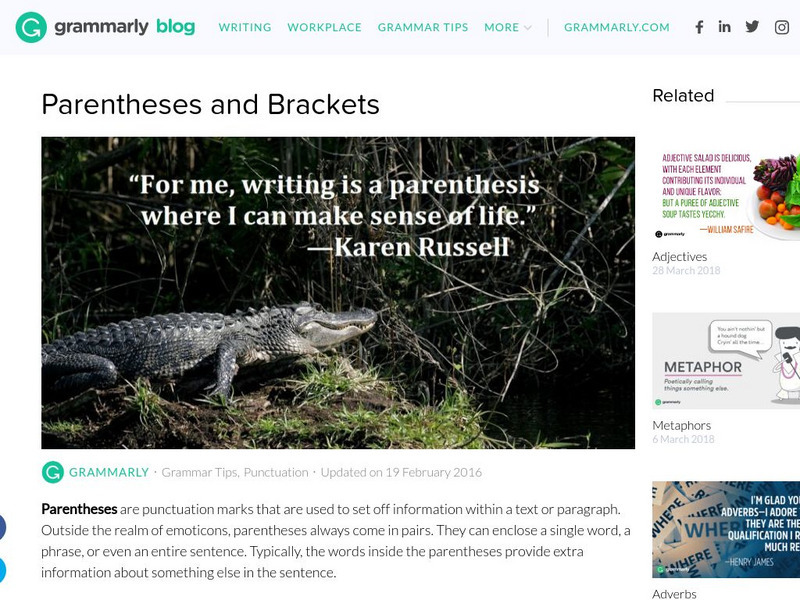Visit the GRAMMARLY.COM link
800x600 pixels.
click(x=617, y=27)
